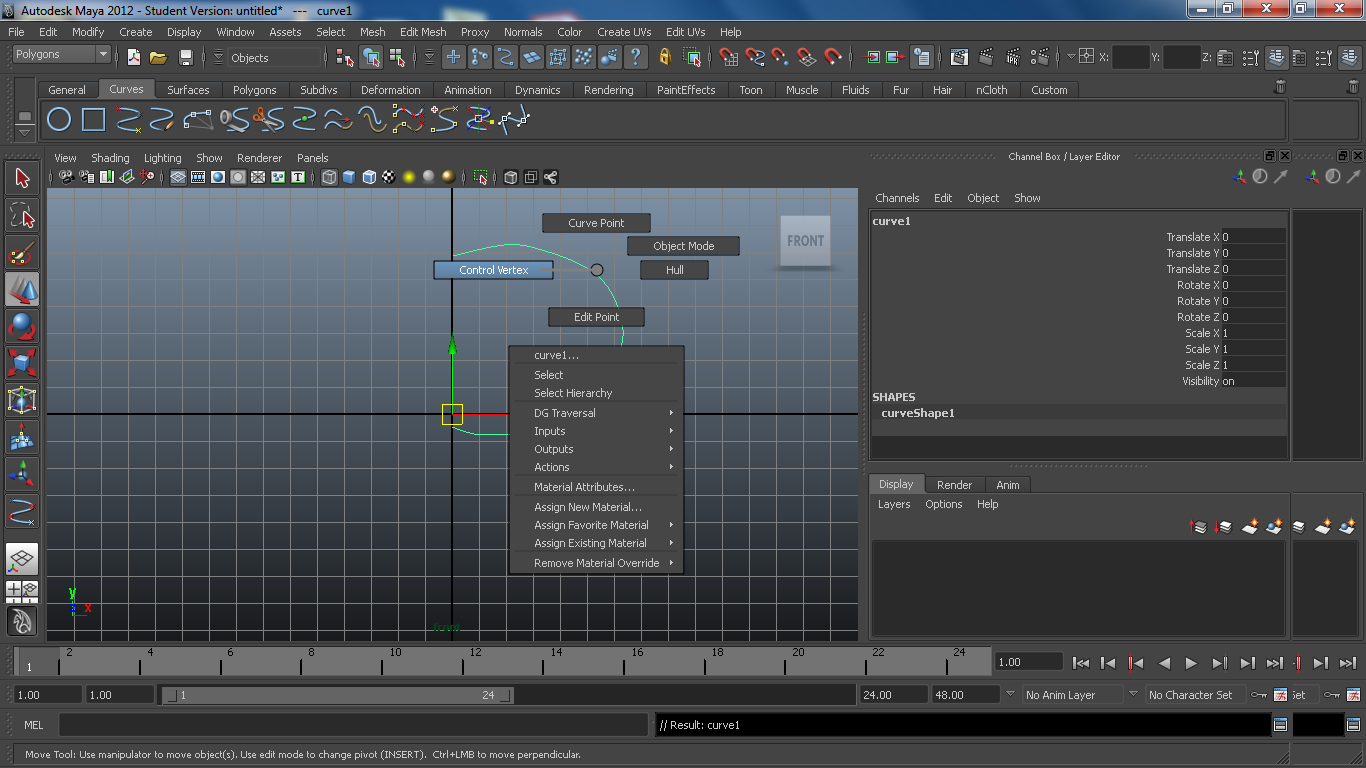Expand the Actions submenu

pos(596,467)
